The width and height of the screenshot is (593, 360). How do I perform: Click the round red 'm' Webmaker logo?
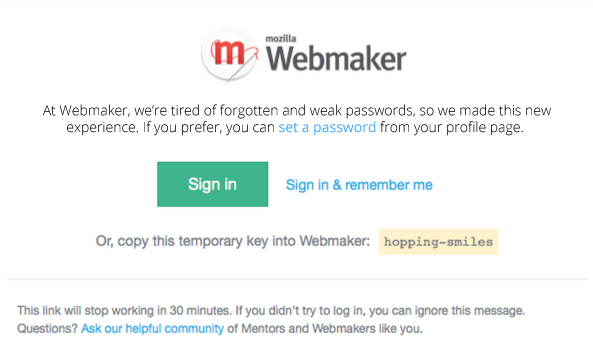click(230, 53)
